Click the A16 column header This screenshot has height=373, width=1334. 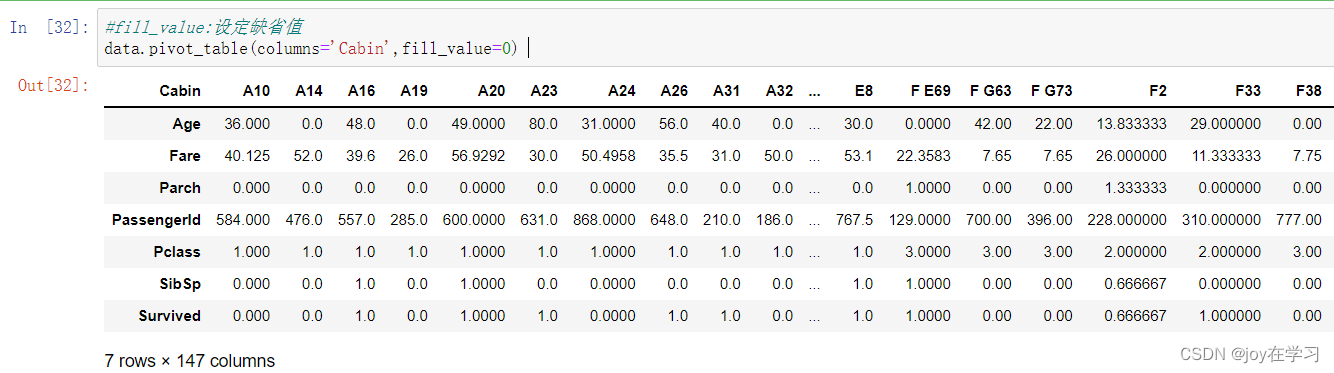(x=361, y=91)
